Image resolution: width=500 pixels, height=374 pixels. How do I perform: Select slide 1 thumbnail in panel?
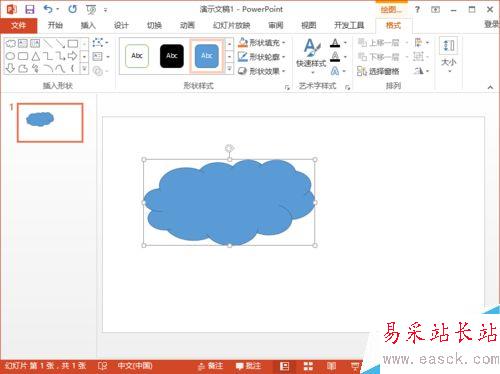[50, 123]
